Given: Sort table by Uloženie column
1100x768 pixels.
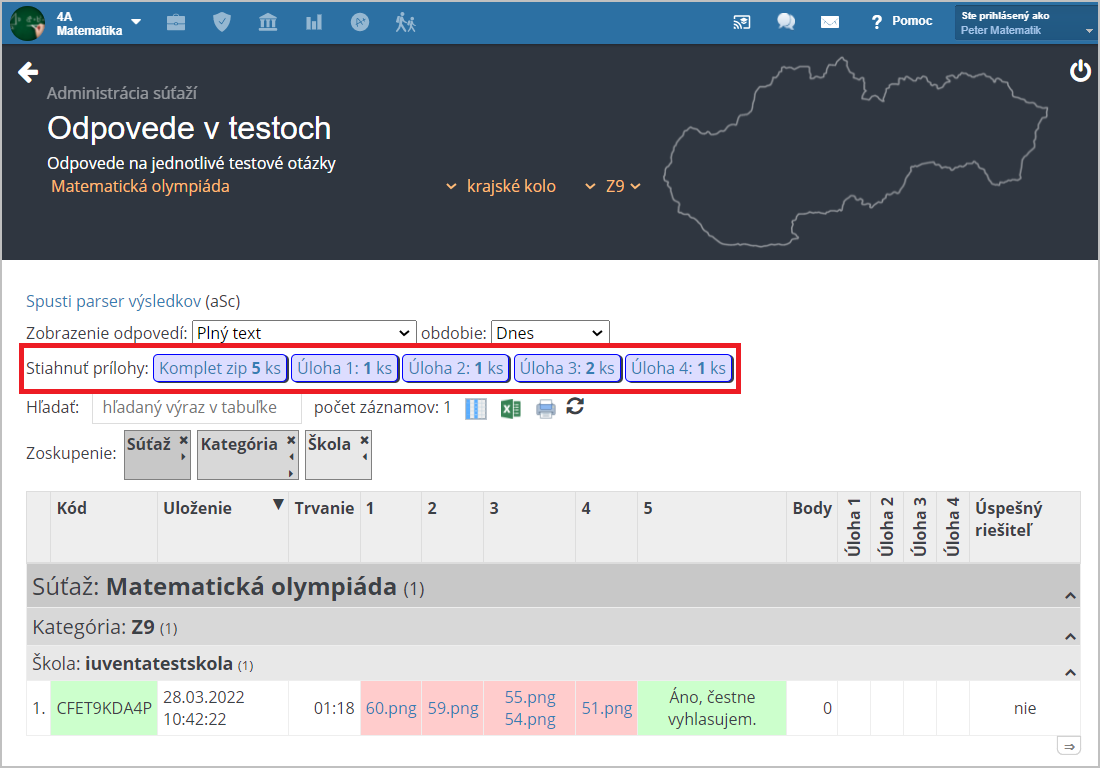Looking at the screenshot, I should coord(197,508).
